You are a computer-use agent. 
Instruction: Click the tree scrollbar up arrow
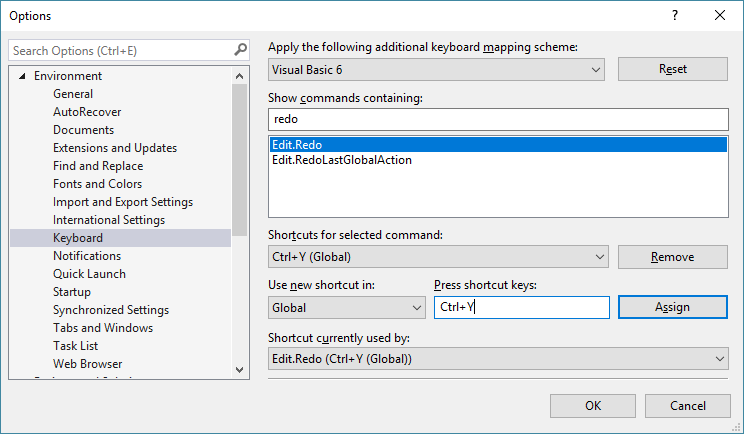[x=240, y=76]
